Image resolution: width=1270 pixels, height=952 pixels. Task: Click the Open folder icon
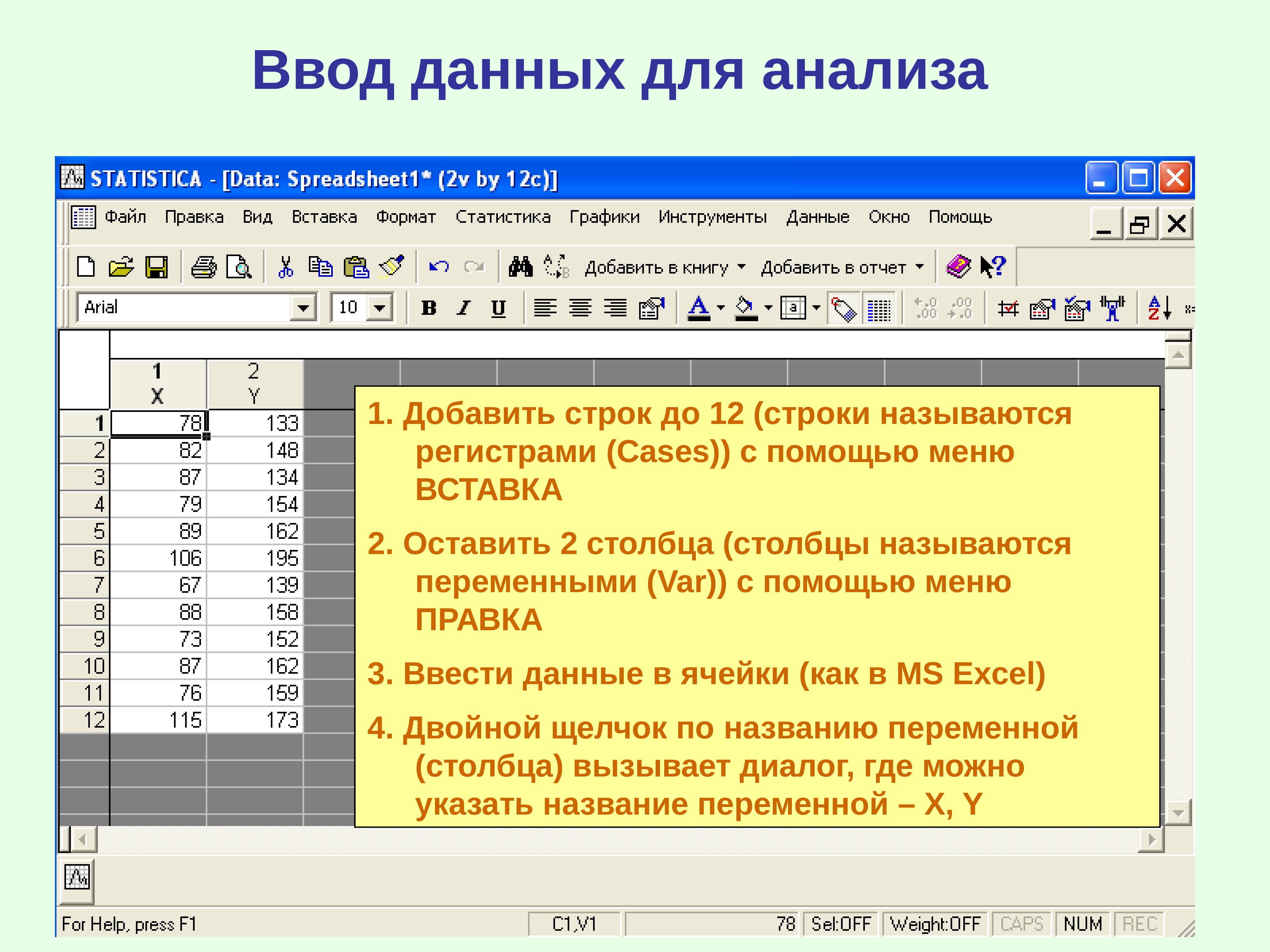(x=121, y=268)
